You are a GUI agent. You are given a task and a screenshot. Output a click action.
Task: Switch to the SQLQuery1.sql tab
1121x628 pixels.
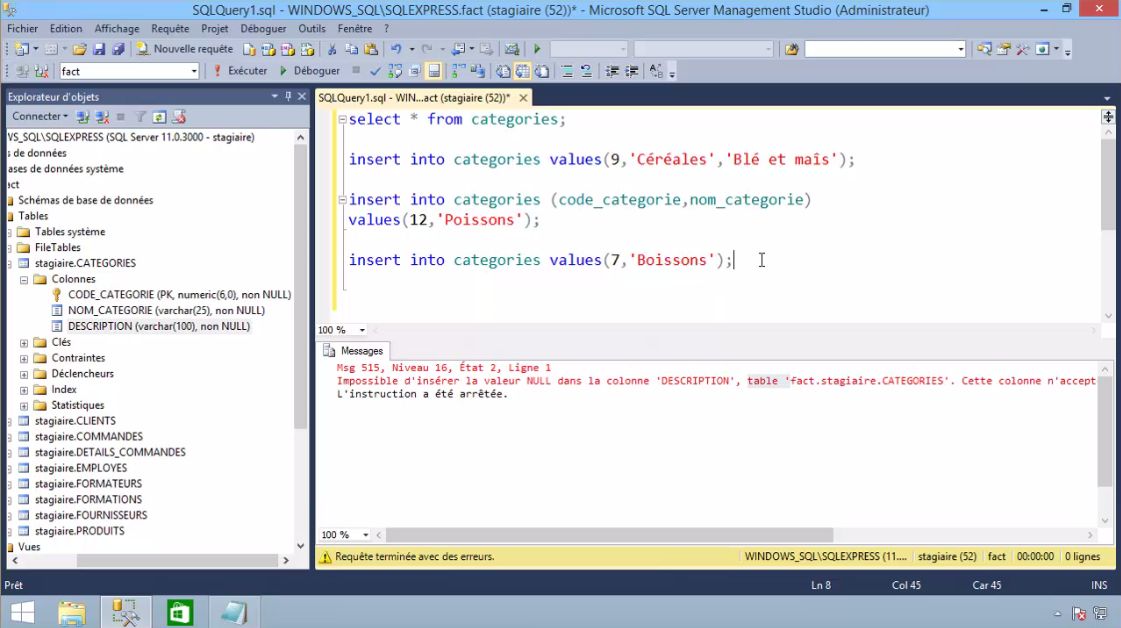pos(414,97)
